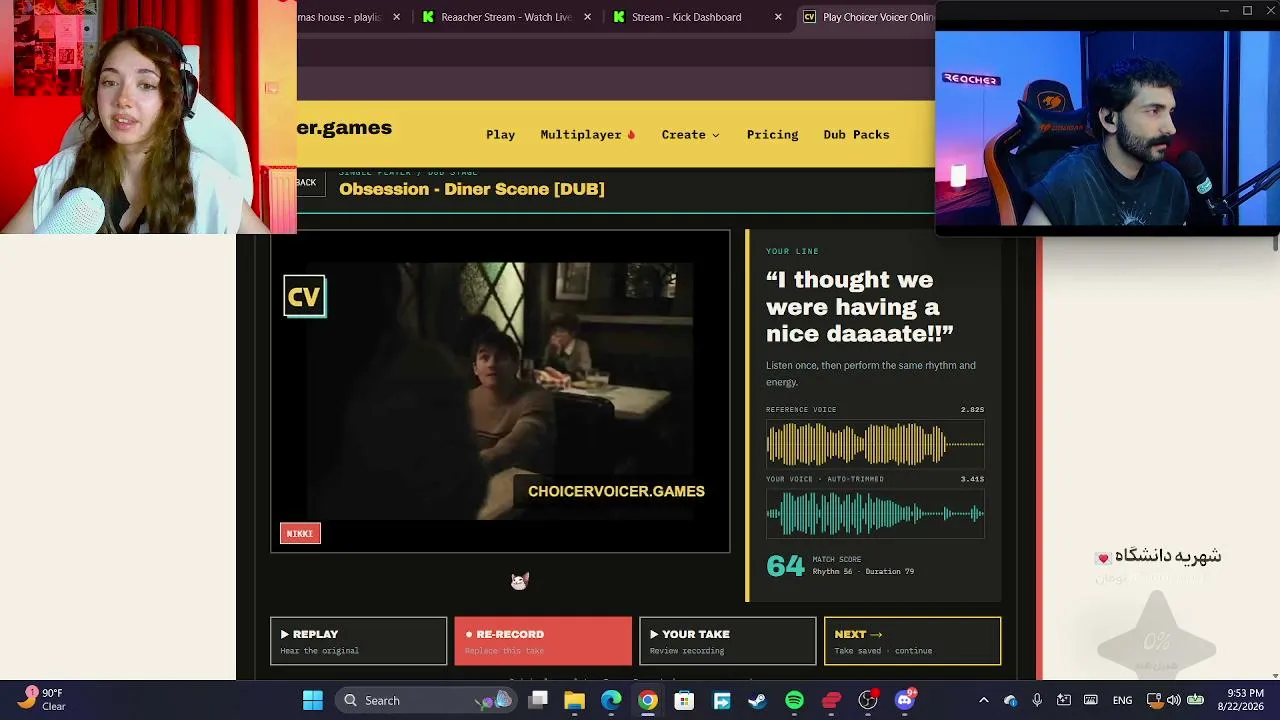Click the Windows taskbar Search box
1280x720 pixels.
(425, 701)
